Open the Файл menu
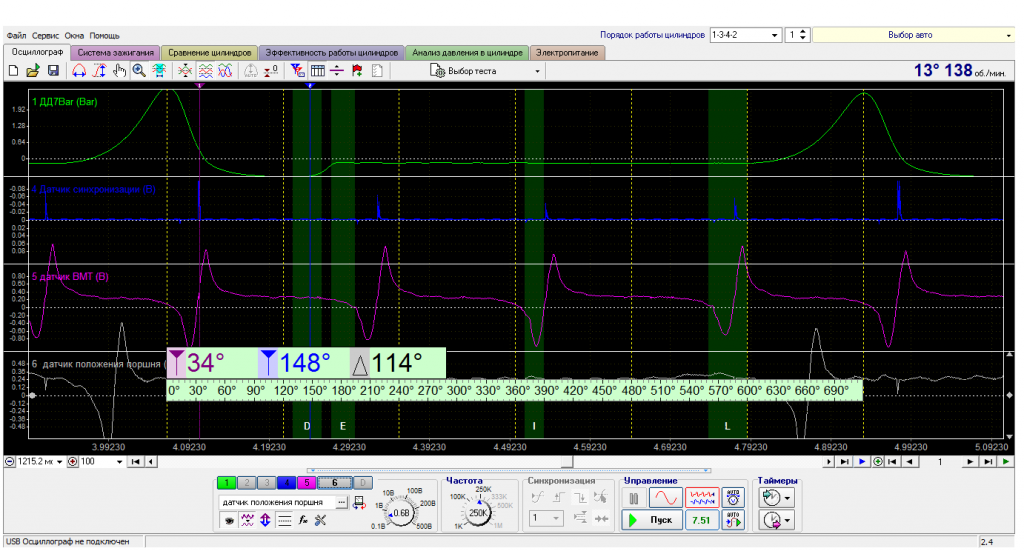The height and width of the screenshot is (551, 1024). [x=16, y=35]
